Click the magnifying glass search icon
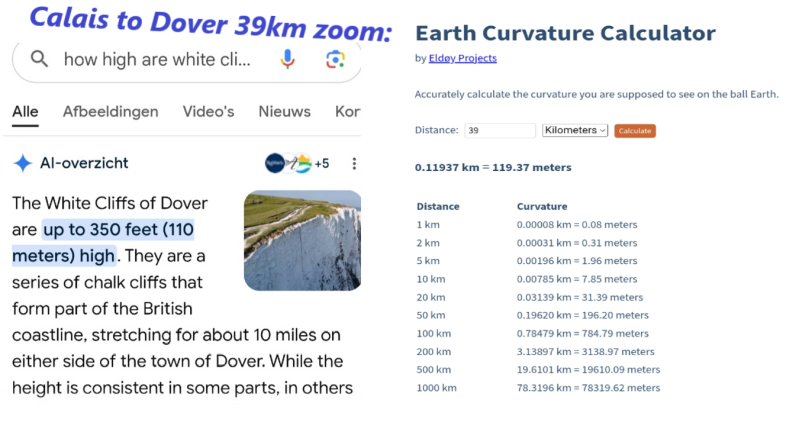The width and height of the screenshot is (799, 432). tap(40, 59)
